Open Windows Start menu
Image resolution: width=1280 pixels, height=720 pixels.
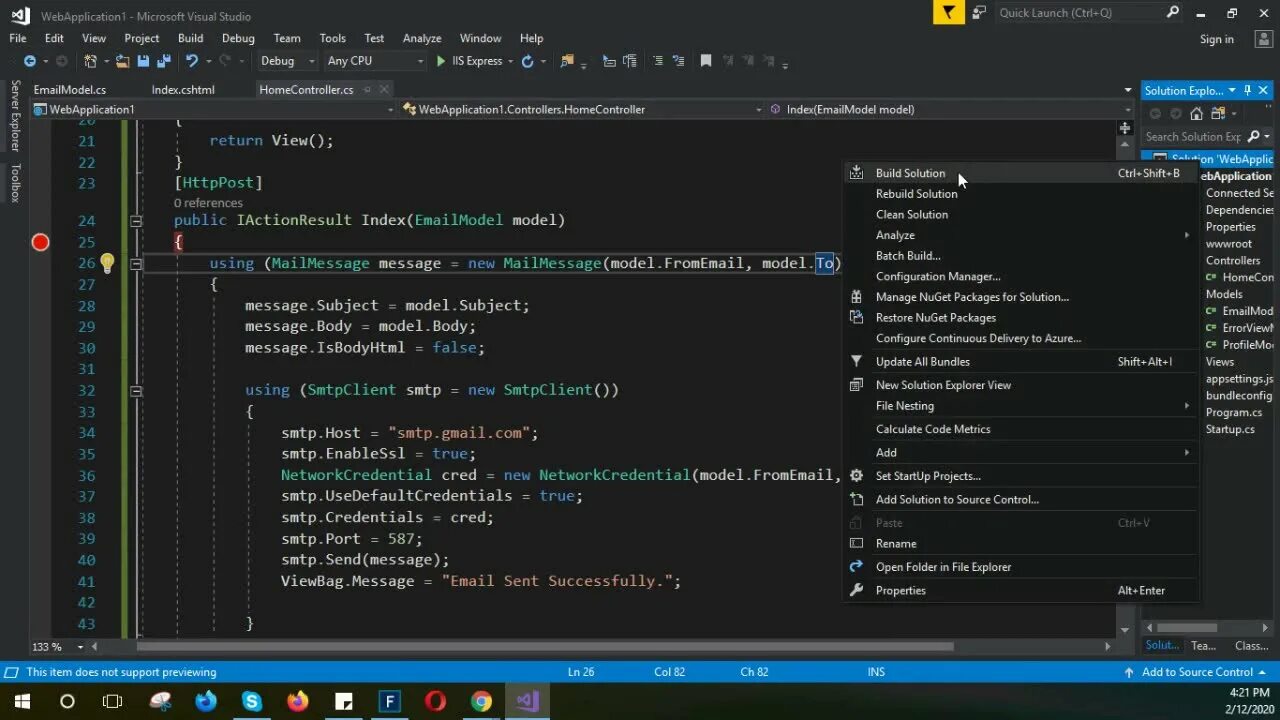point(22,701)
